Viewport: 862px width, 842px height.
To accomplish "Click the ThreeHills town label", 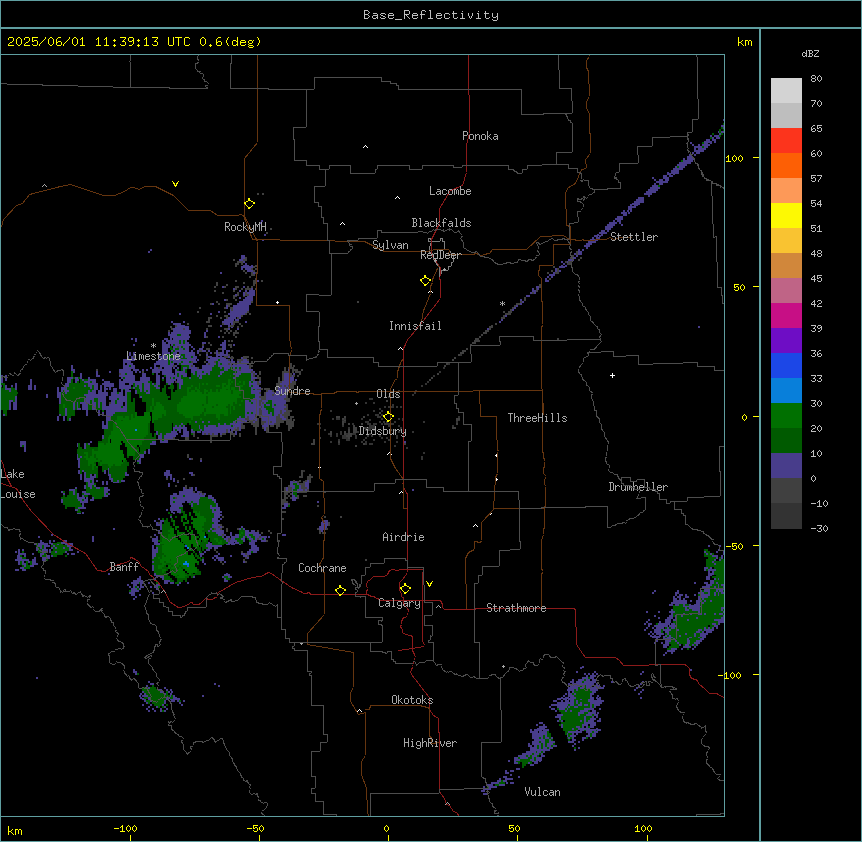I will pyautogui.click(x=537, y=418).
